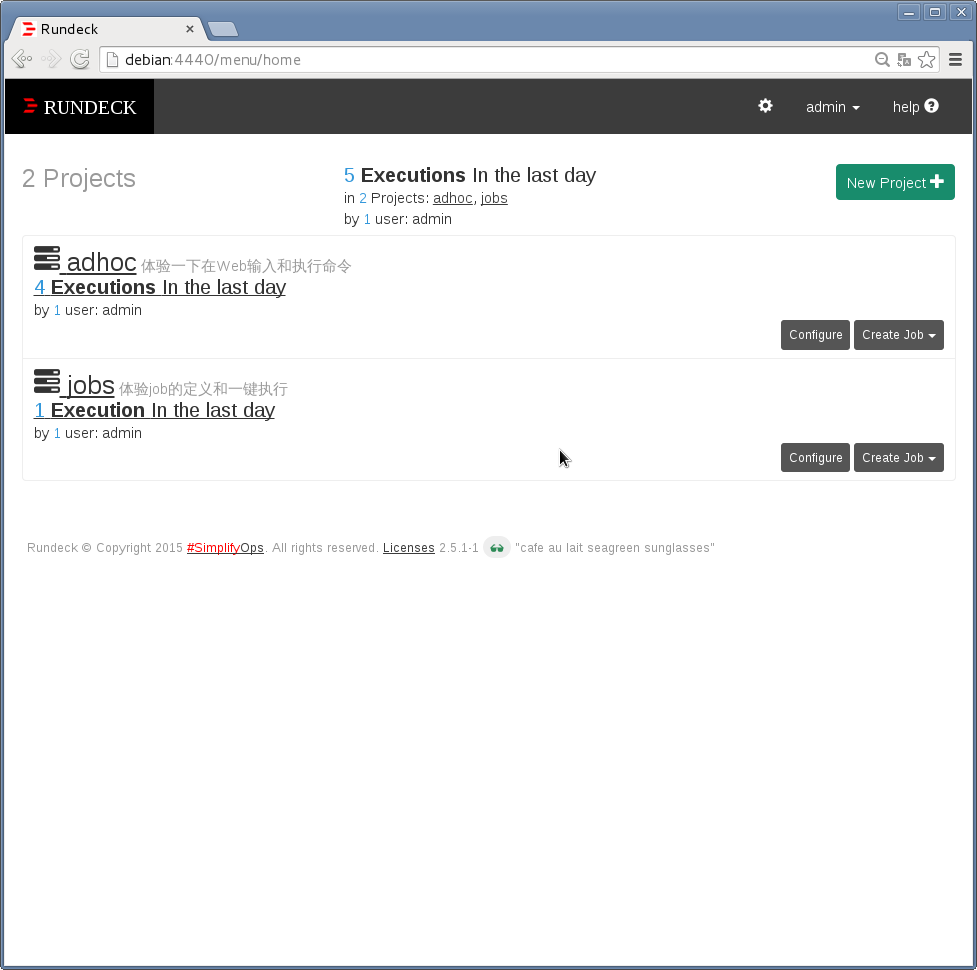This screenshot has height=970, width=977.
Task: Open the jobs link in the executions summary
Action: (x=494, y=198)
